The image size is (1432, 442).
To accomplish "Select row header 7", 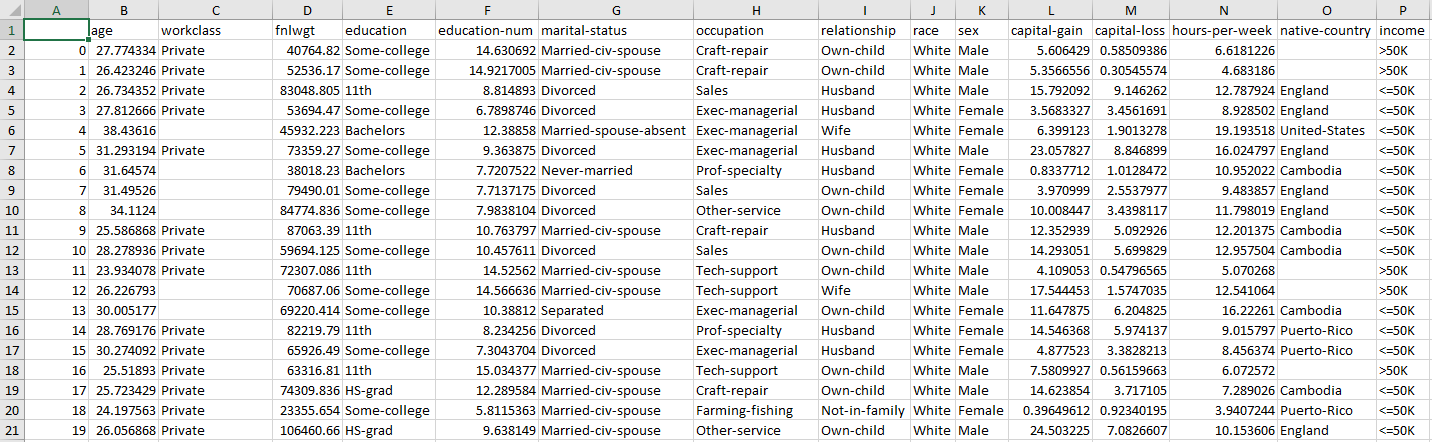I will 11,150.
